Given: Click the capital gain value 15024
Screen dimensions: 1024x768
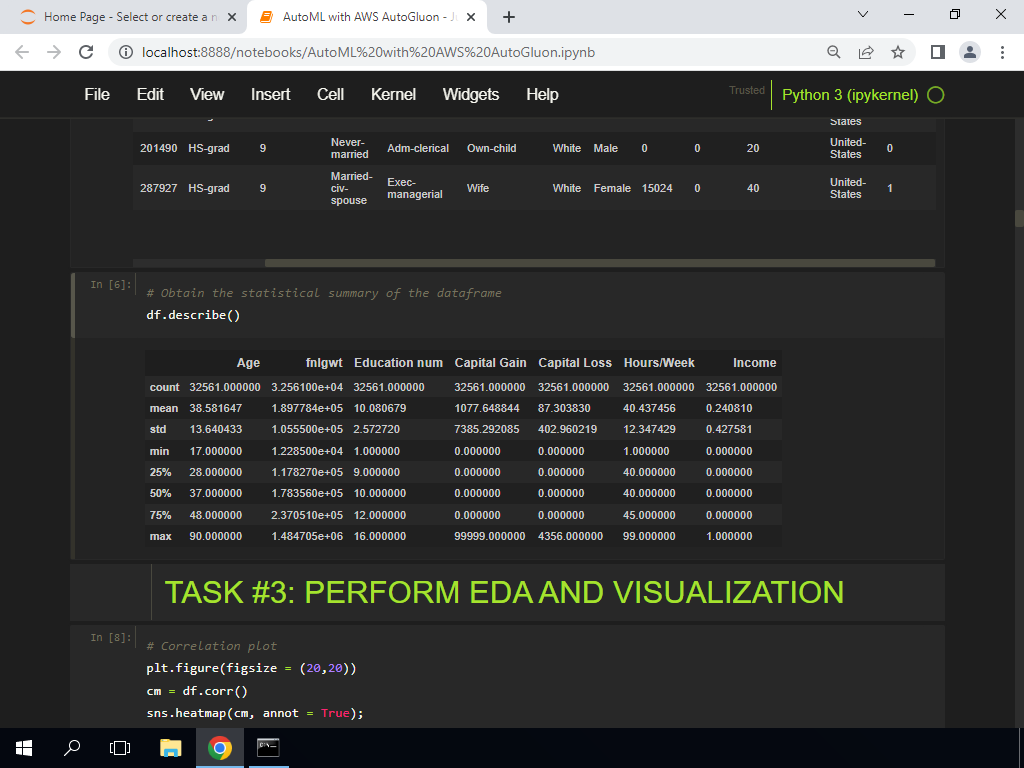Looking at the screenshot, I should click(657, 188).
